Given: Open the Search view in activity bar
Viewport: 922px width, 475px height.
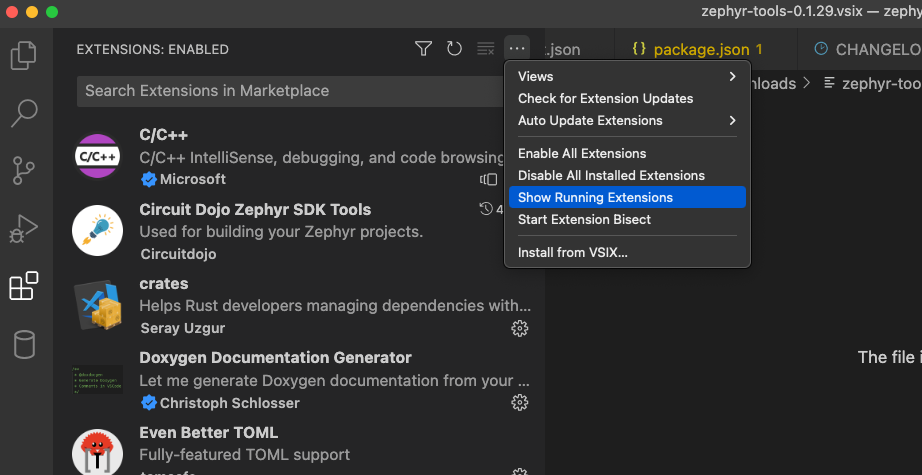Looking at the screenshot, I should tap(24, 114).
